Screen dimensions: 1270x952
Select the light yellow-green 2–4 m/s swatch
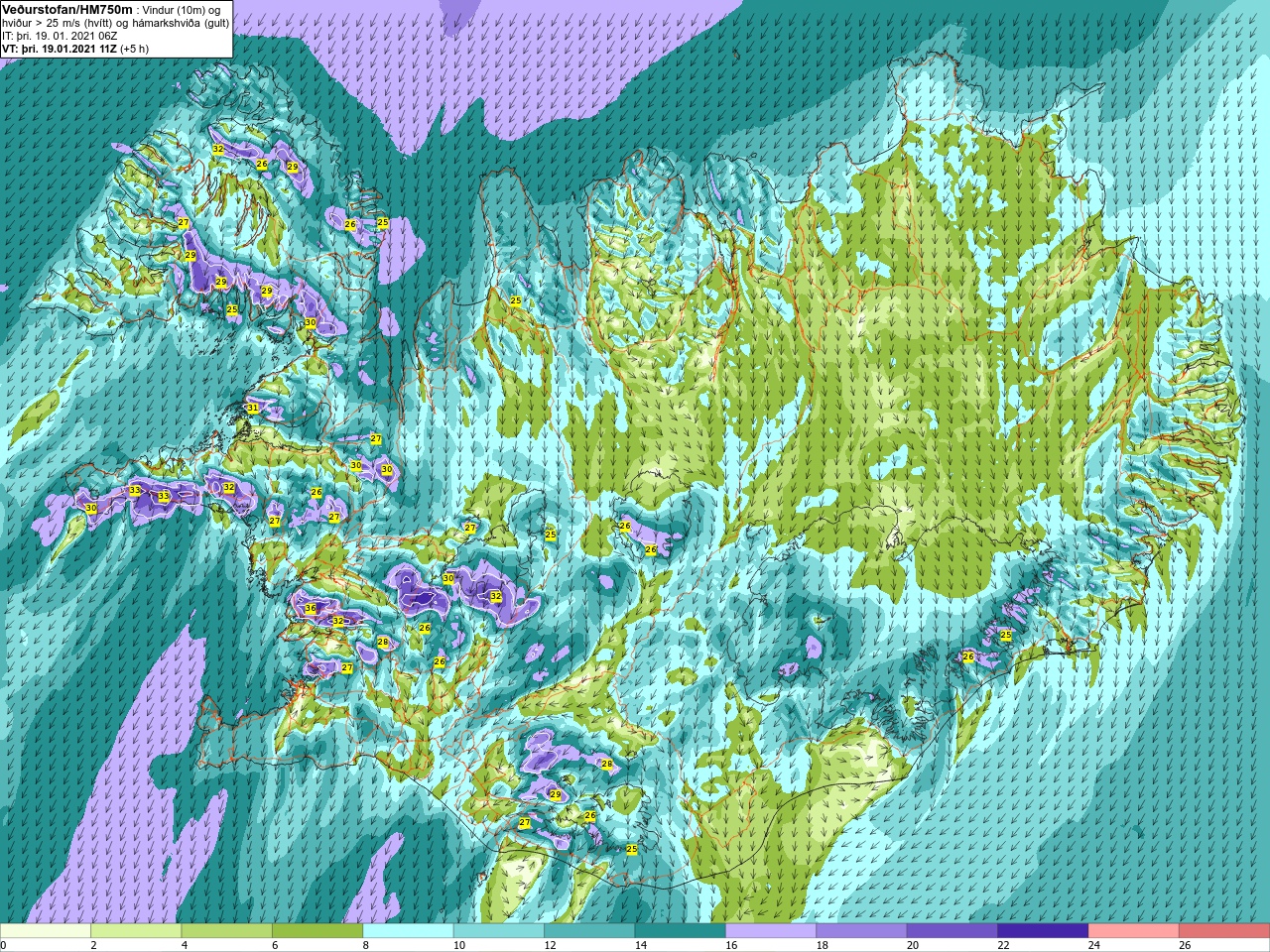(136, 931)
